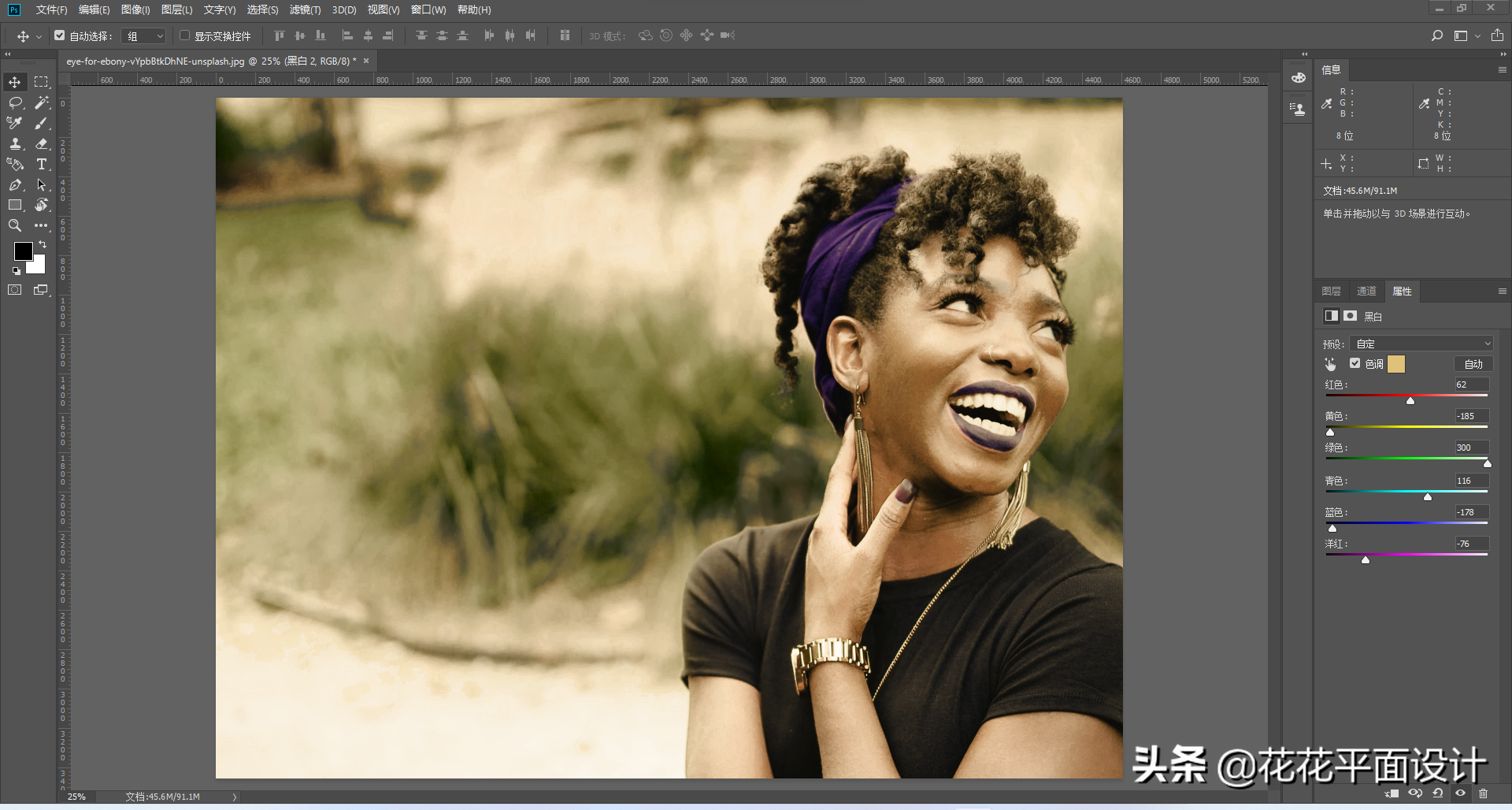Screen dimensions: 1512x810
Task: Open the 图像(I) menu
Action: coord(135,9)
